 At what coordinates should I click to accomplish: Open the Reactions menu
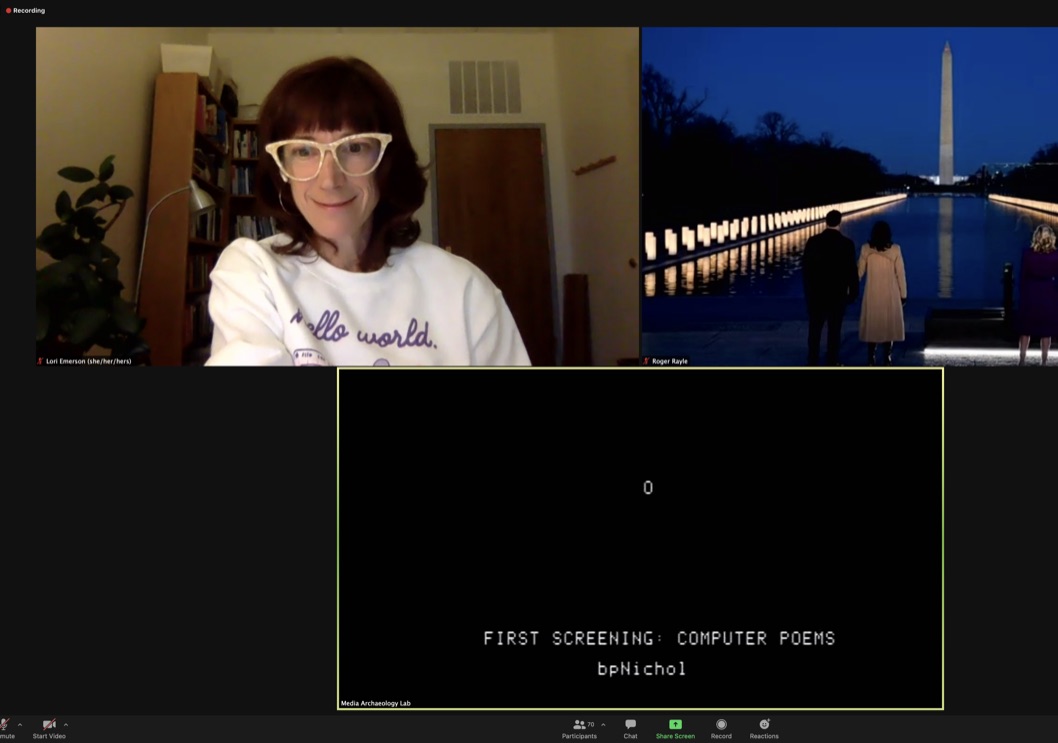coord(764,728)
